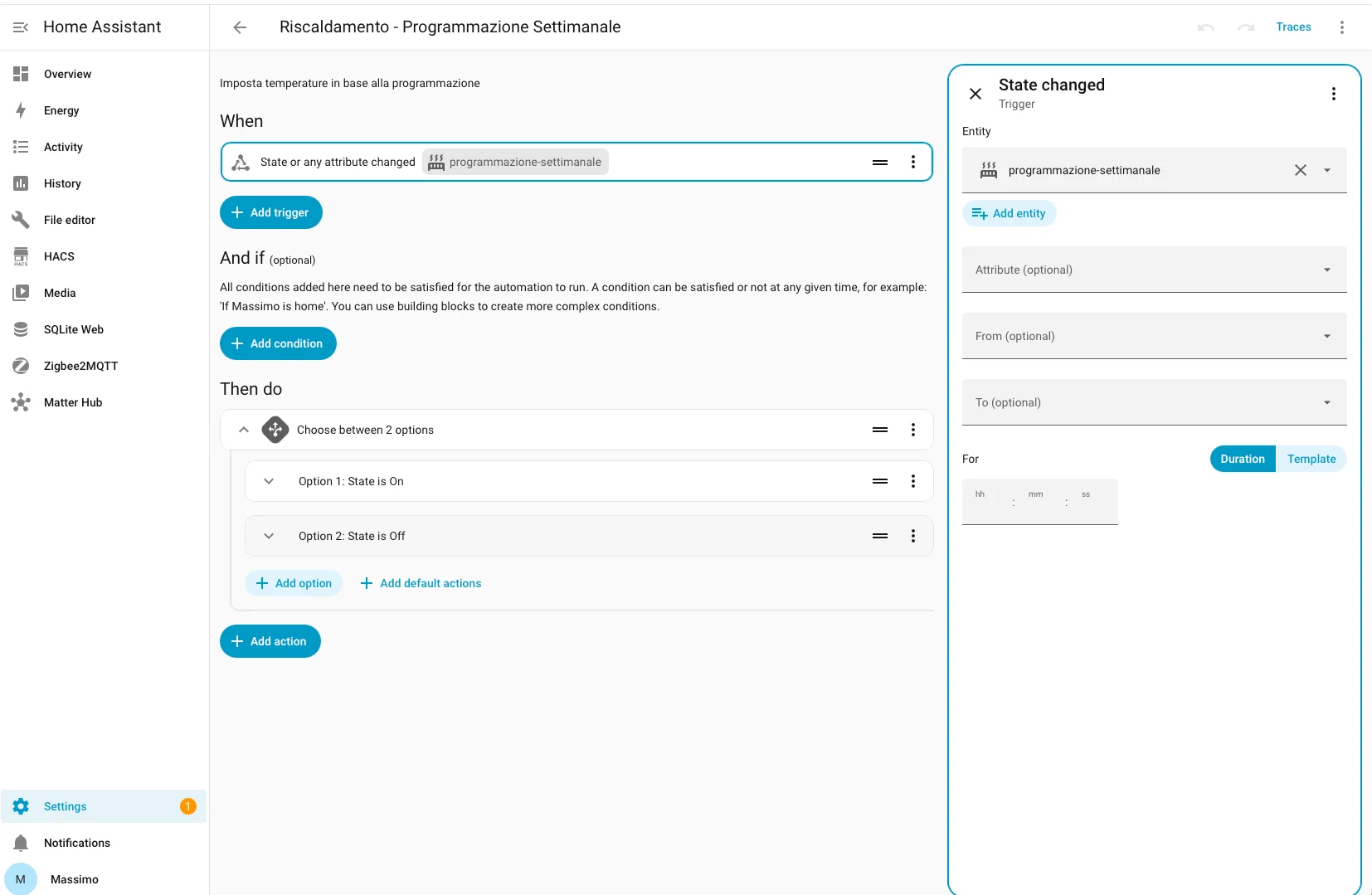The width and height of the screenshot is (1372, 895).
Task: Open Overview dashboard
Action: [104, 74]
